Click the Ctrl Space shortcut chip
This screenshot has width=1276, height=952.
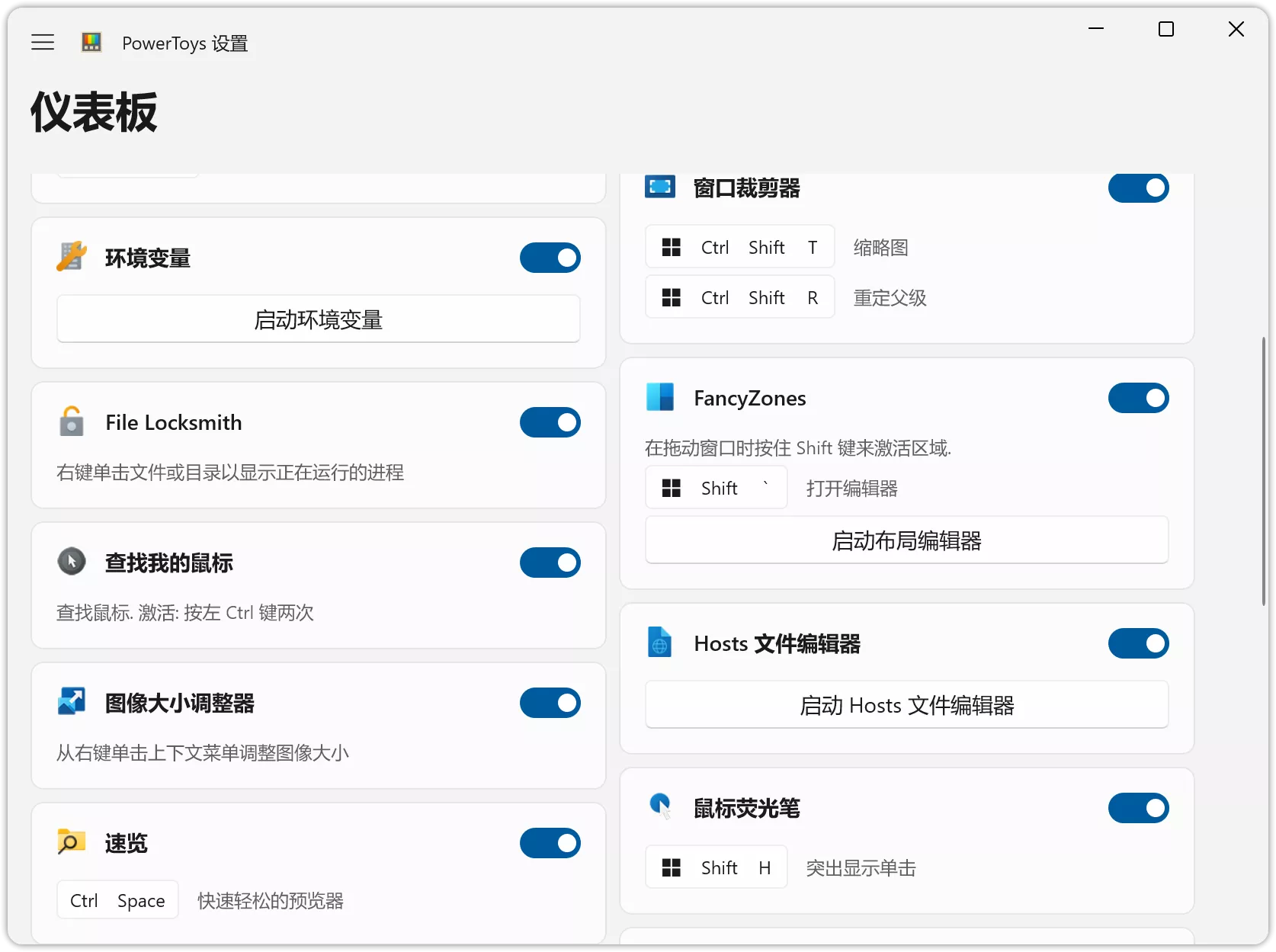[117, 899]
